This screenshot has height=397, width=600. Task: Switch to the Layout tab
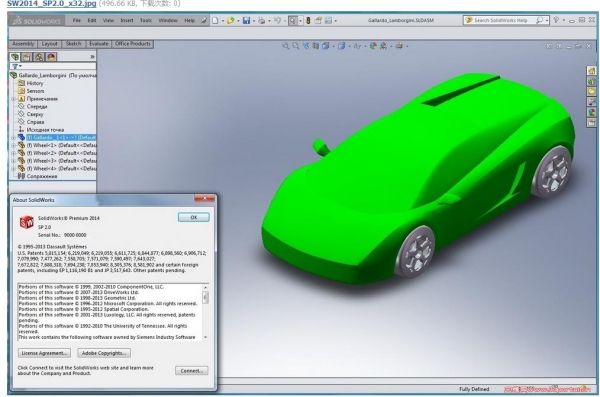tap(49, 44)
